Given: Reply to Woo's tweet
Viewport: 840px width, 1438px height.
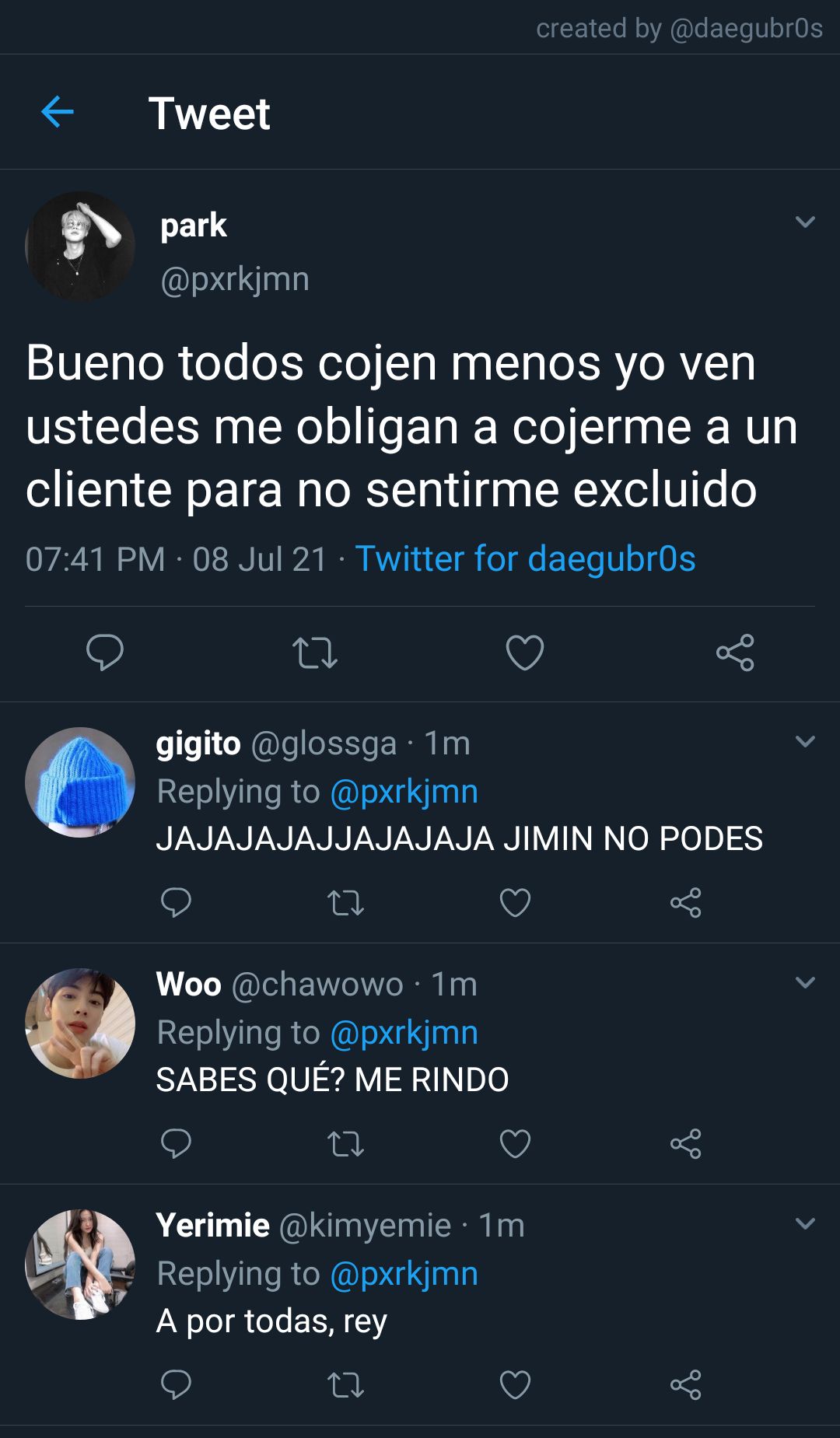Looking at the screenshot, I should 176,1143.
